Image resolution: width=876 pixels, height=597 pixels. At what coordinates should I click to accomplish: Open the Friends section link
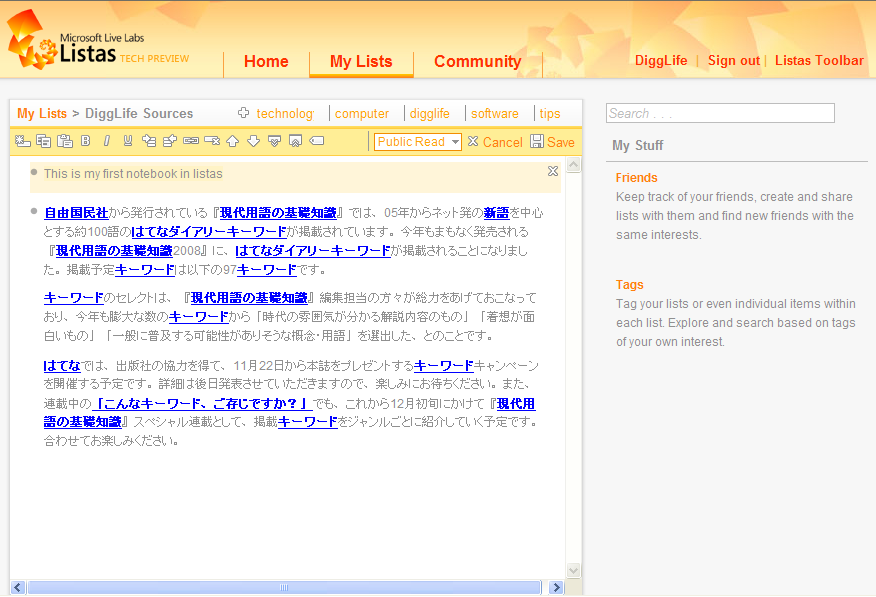pos(636,178)
